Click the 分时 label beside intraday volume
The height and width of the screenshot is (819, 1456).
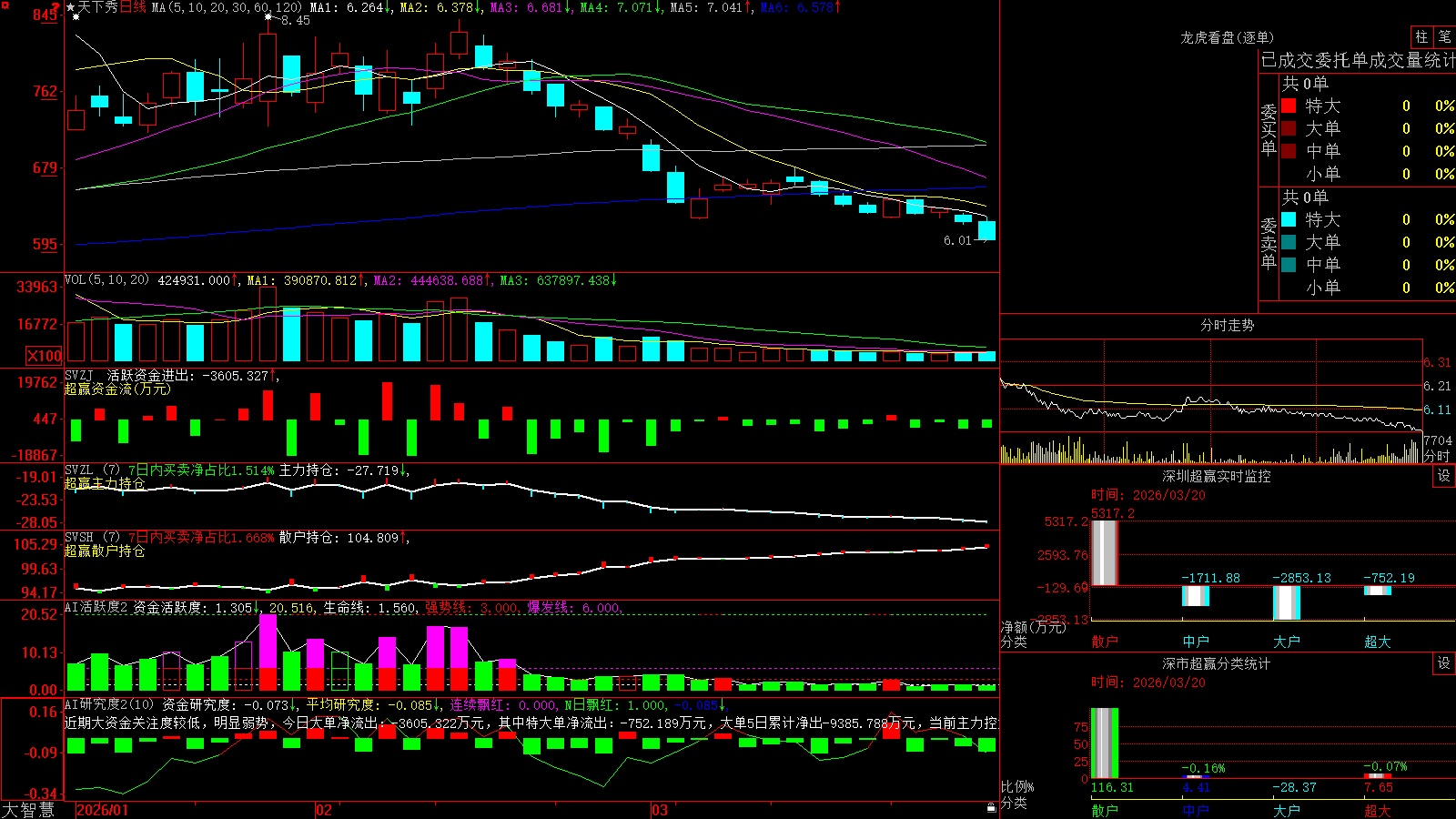tap(1437, 456)
